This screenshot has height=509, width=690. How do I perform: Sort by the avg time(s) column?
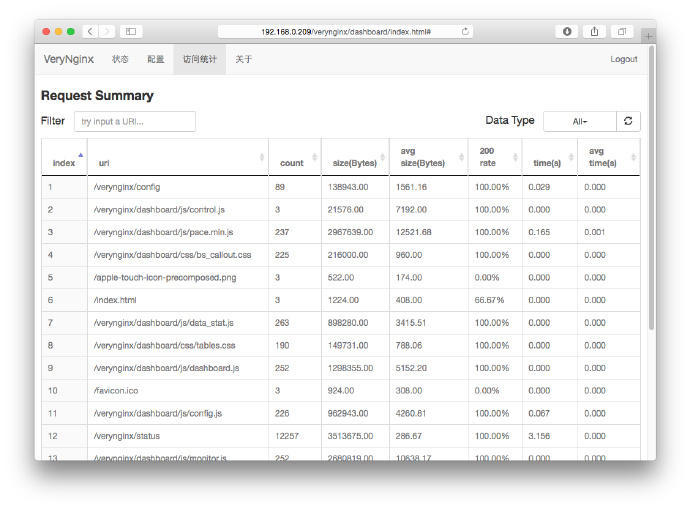pos(609,157)
